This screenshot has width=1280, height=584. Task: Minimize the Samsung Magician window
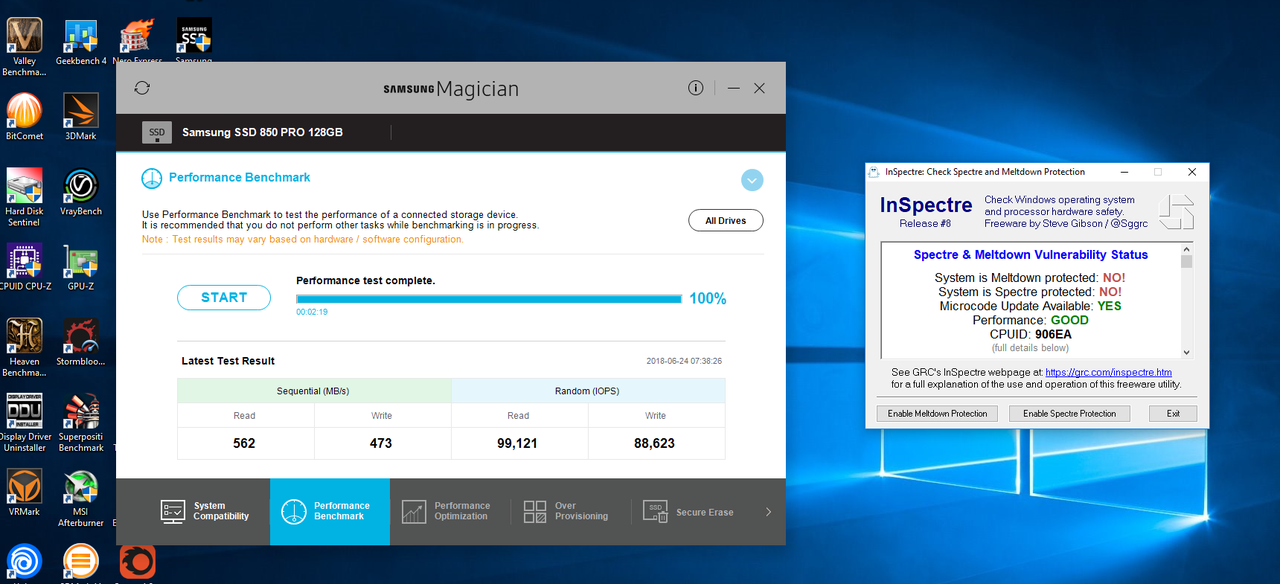coord(734,88)
